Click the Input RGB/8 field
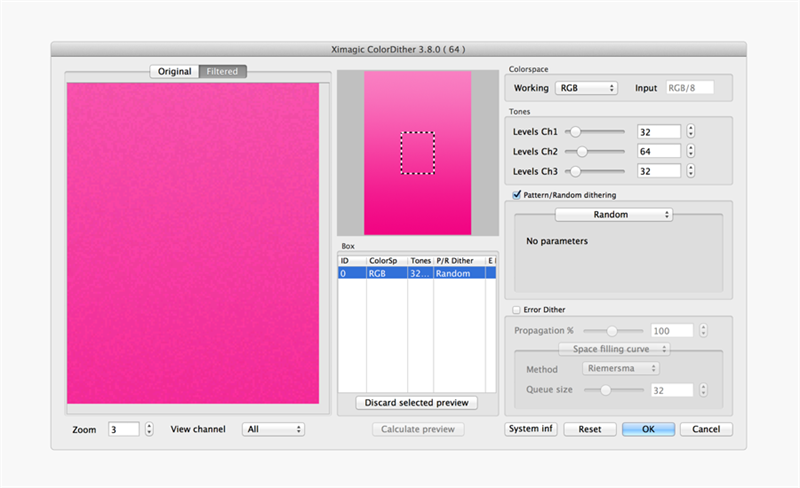Viewport: 800px width, 488px height. point(690,88)
